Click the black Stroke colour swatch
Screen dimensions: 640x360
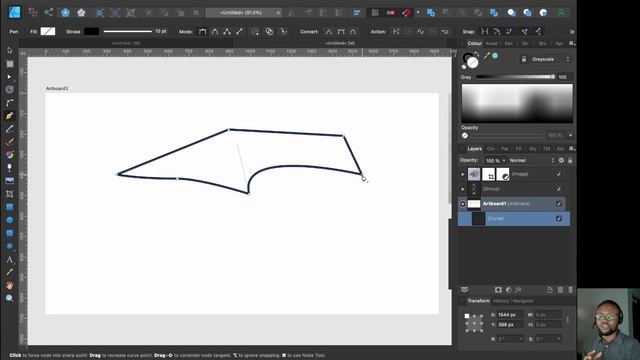pos(91,31)
